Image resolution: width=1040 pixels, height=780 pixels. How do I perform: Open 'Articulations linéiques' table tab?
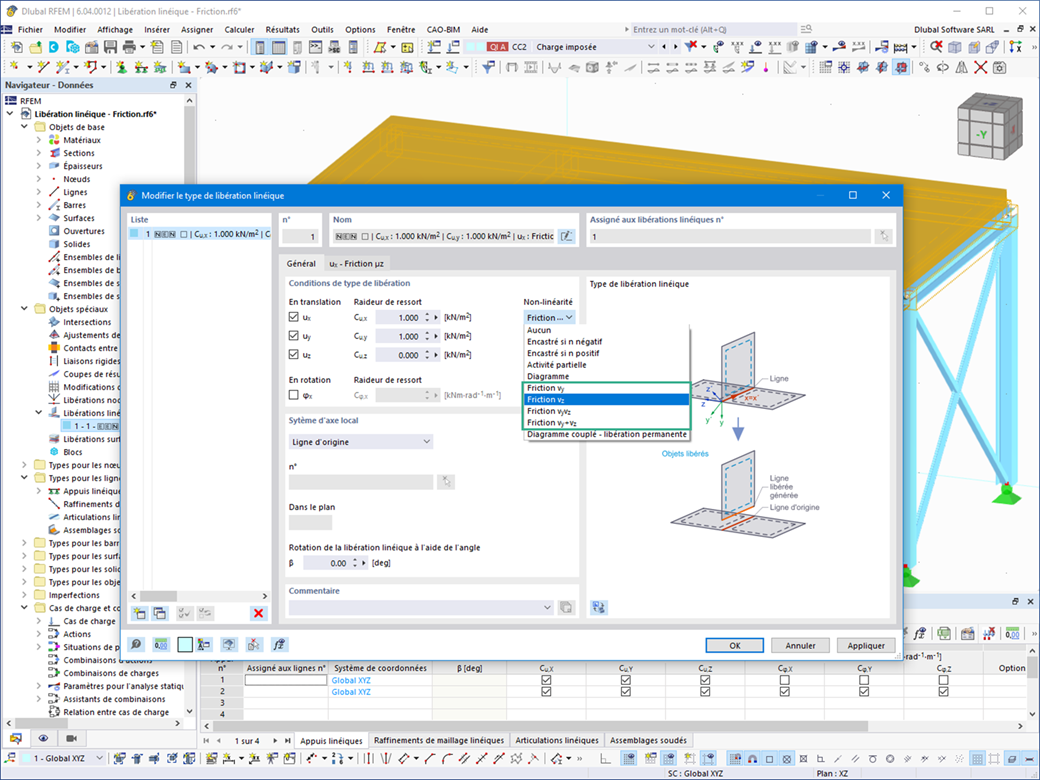click(x=557, y=740)
